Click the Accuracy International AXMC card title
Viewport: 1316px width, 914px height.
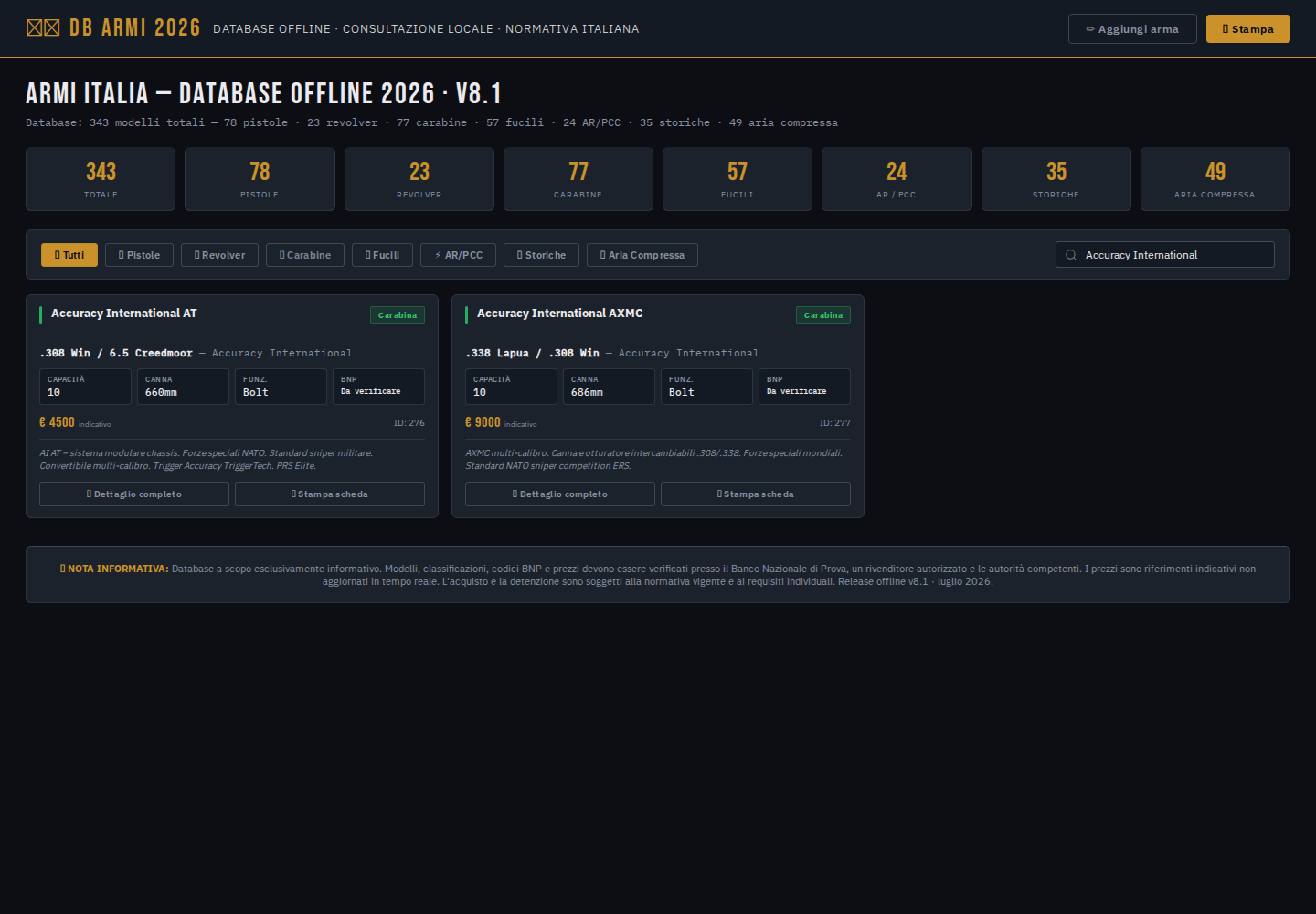(x=560, y=314)
